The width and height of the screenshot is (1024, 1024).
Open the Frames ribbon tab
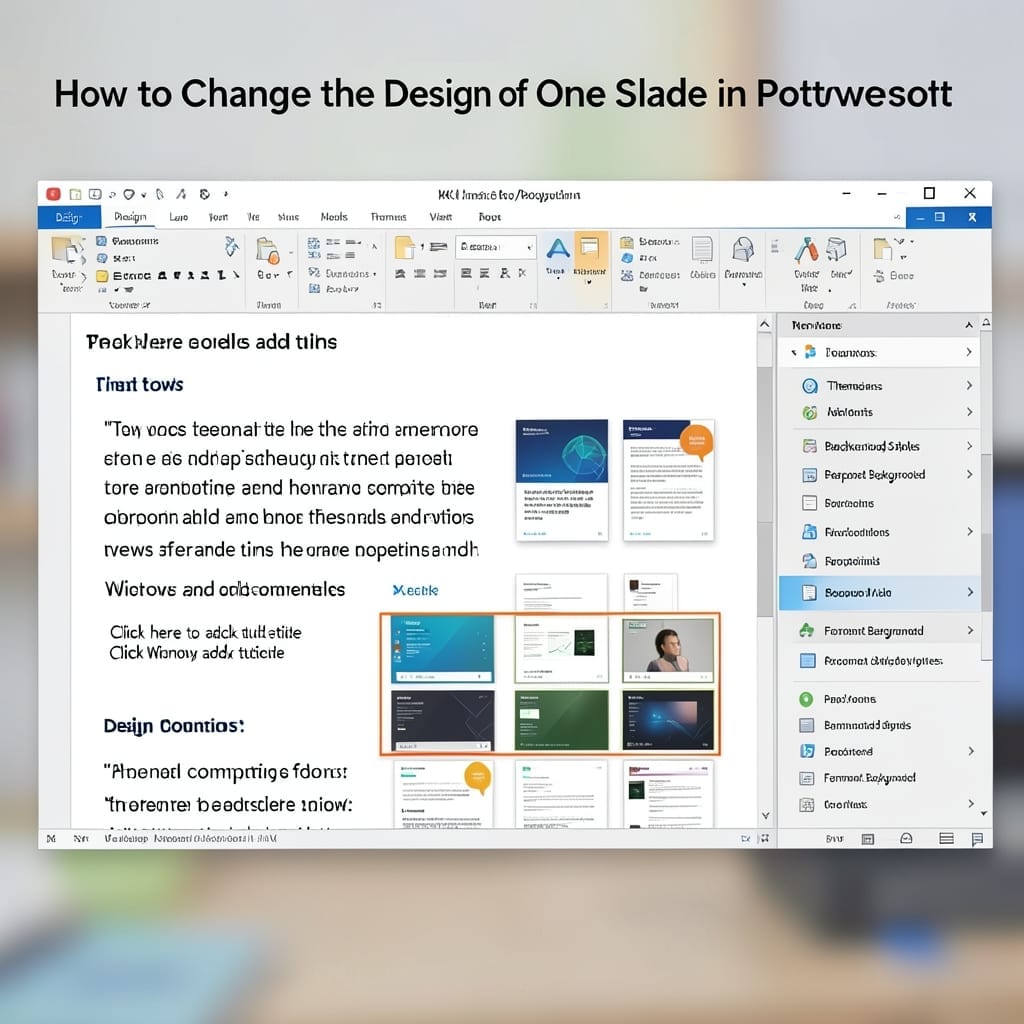pyautogui.click(x=389, y=217)
